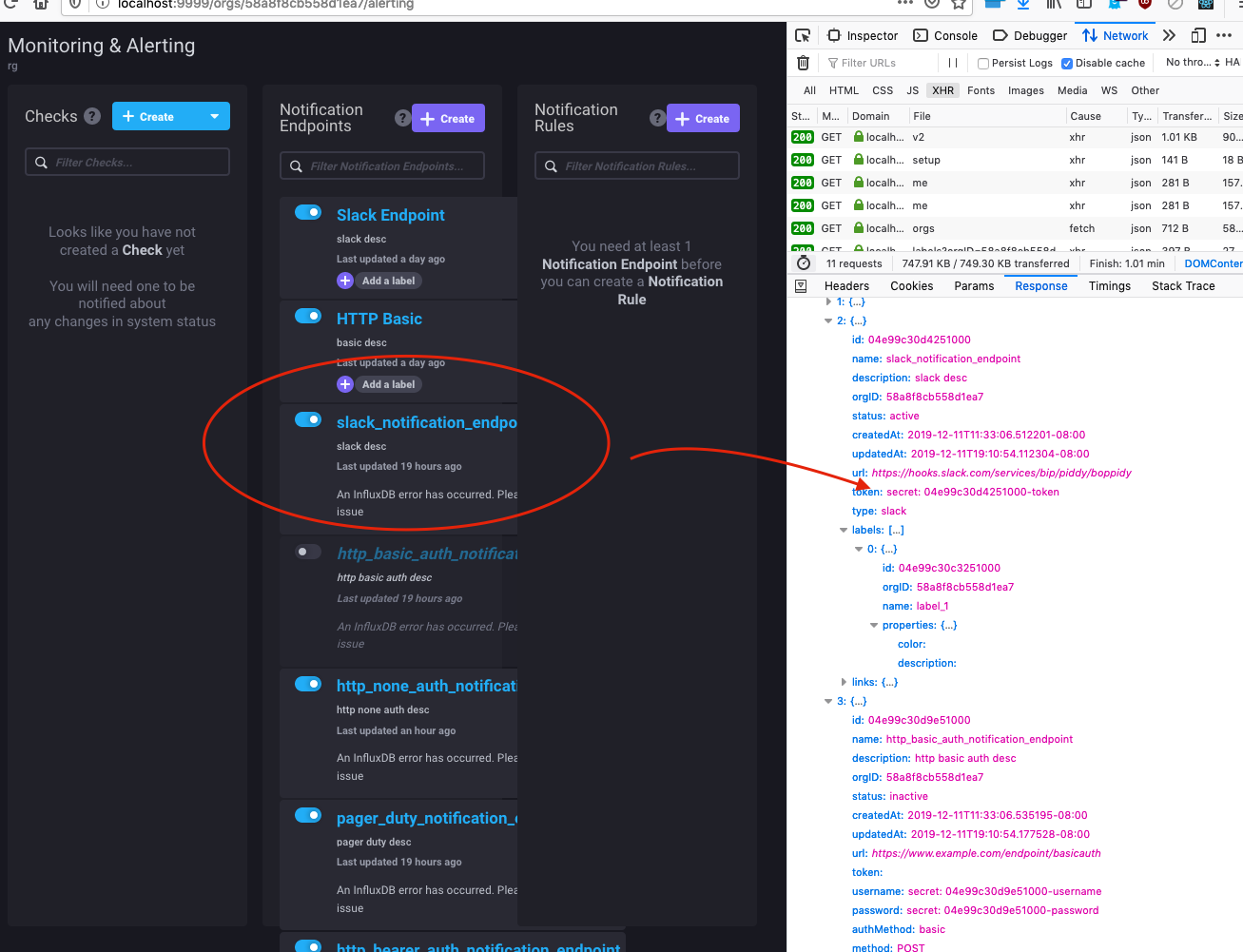Collapse the labels object in the response

click(845, 530)
